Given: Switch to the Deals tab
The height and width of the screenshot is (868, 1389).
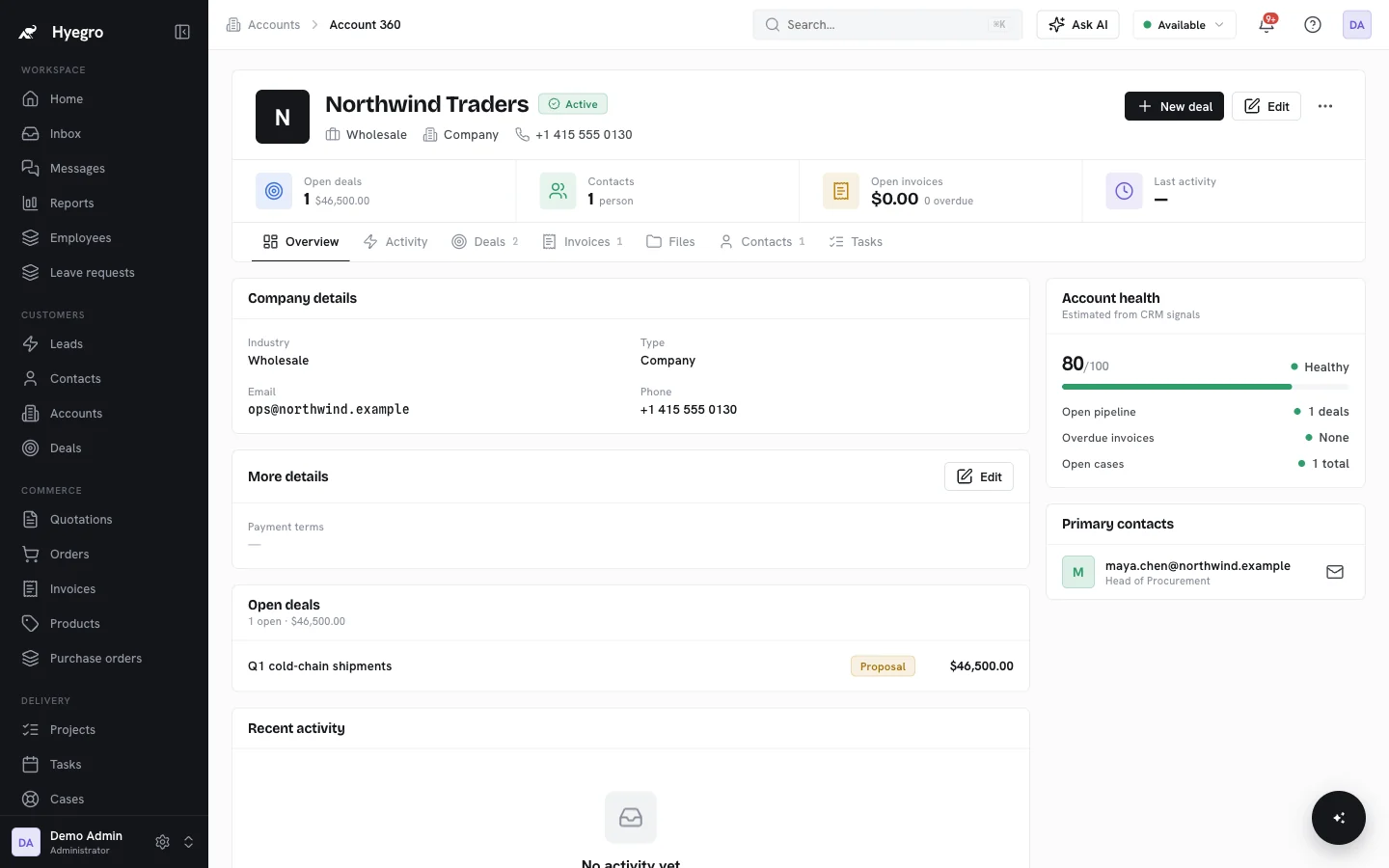Looking at the screenshot, I should pos(485,242).
